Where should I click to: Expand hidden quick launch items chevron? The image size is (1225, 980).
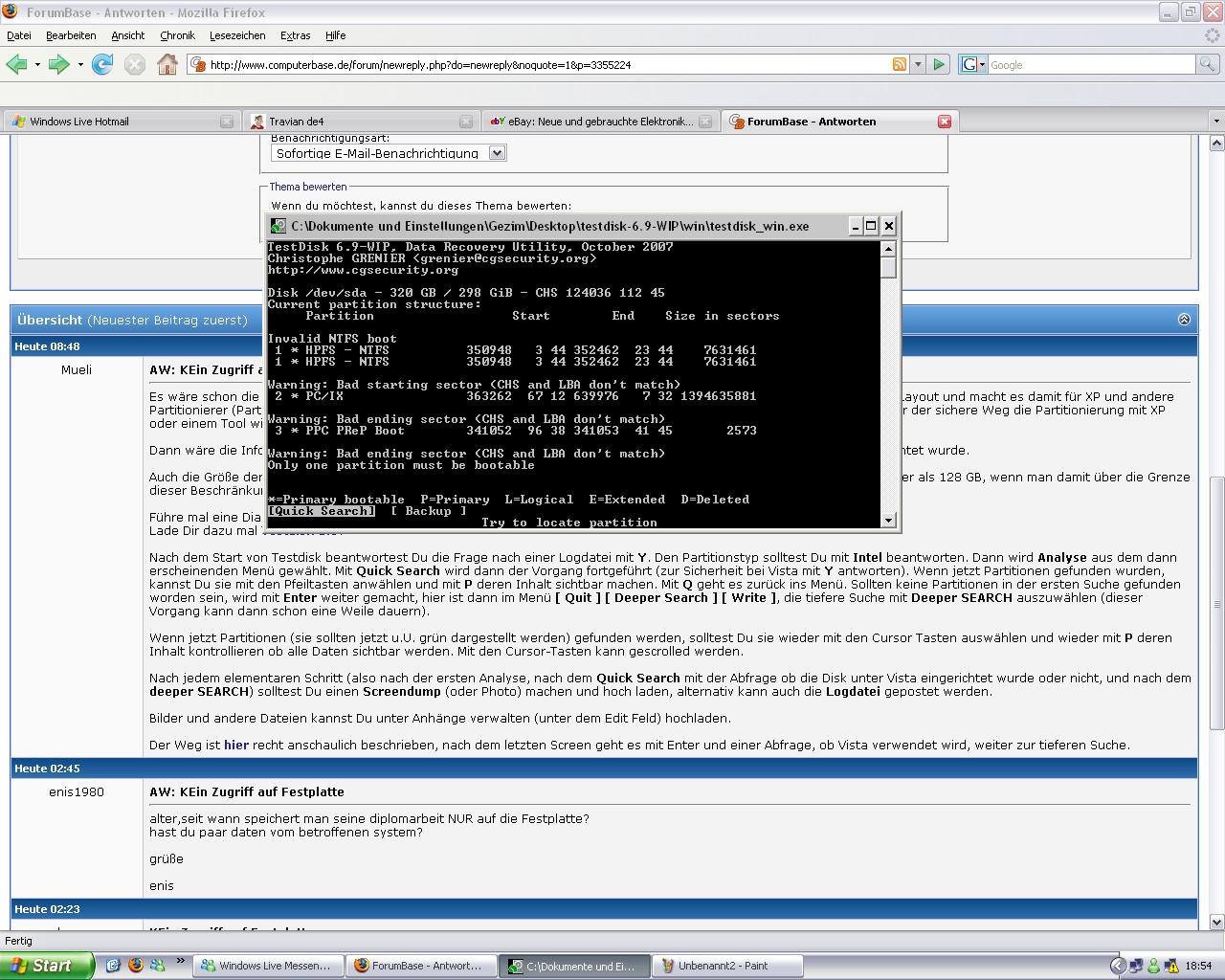179,963
